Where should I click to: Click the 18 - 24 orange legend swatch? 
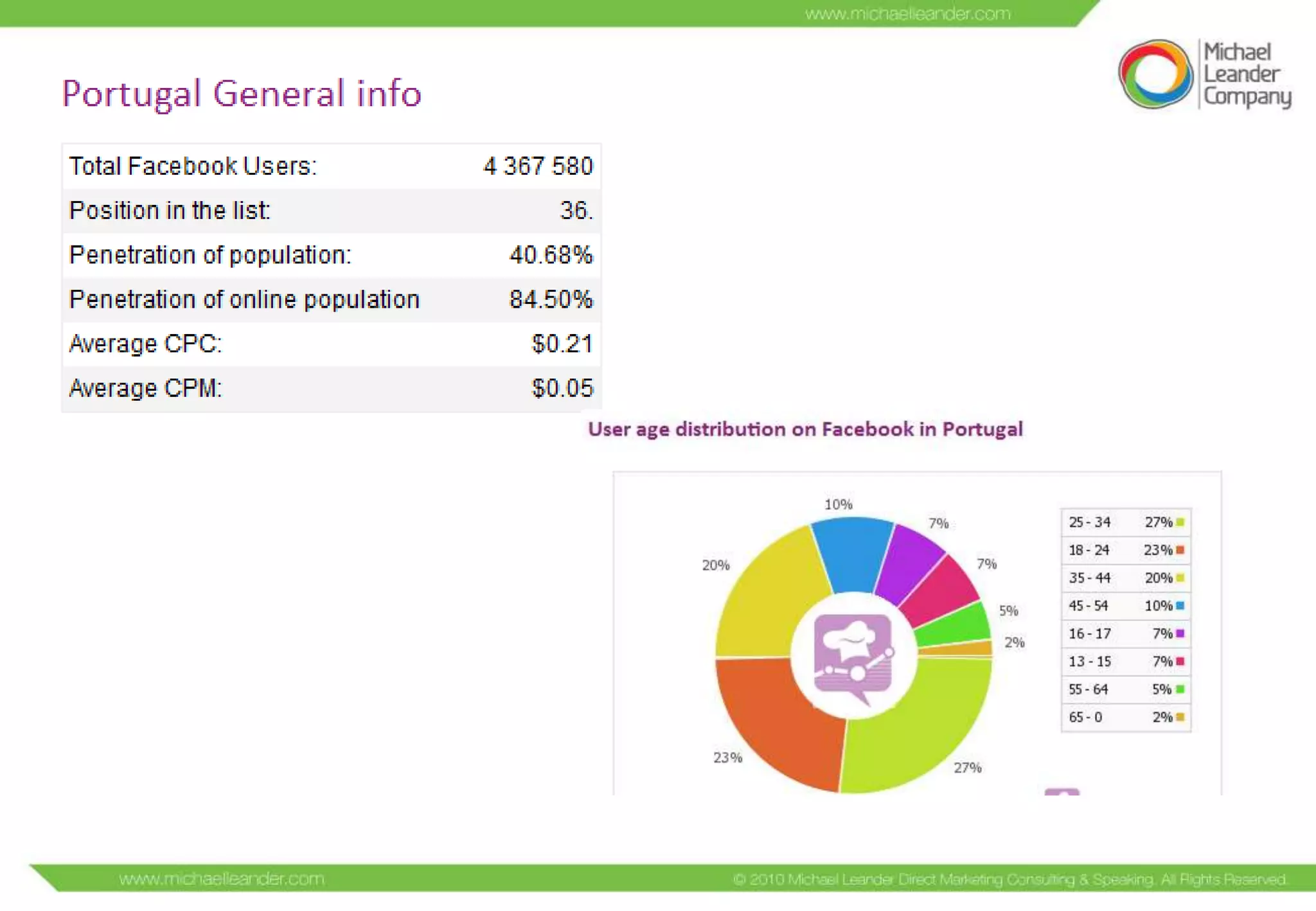1180,550
